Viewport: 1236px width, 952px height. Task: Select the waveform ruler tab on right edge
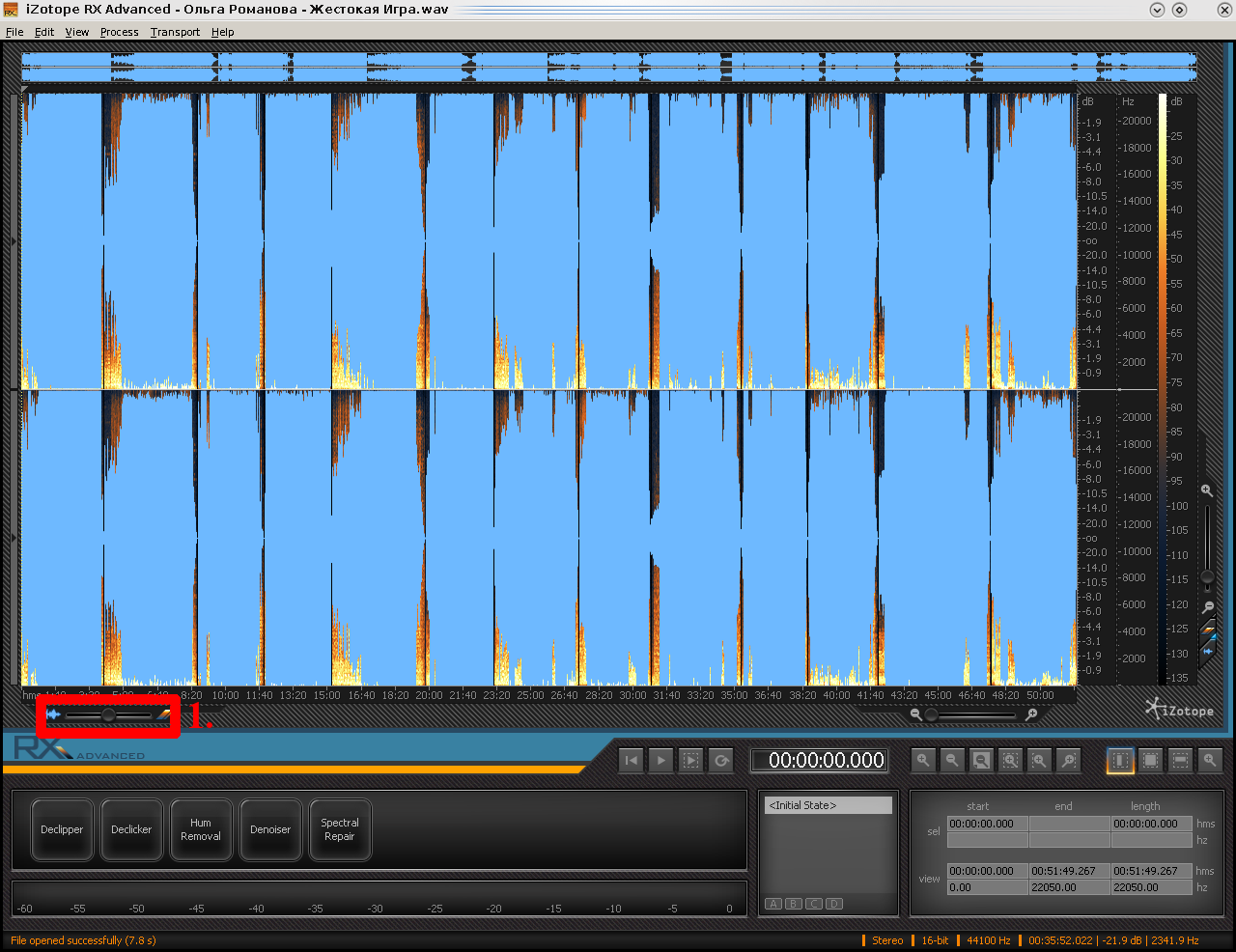point(1208,653)
